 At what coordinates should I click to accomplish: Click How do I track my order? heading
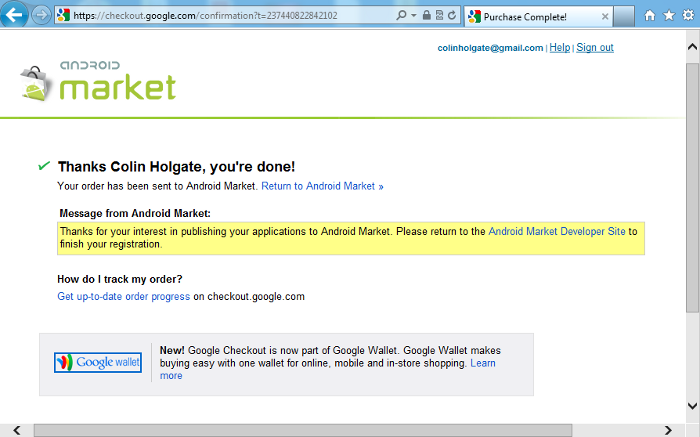(120, 279)
